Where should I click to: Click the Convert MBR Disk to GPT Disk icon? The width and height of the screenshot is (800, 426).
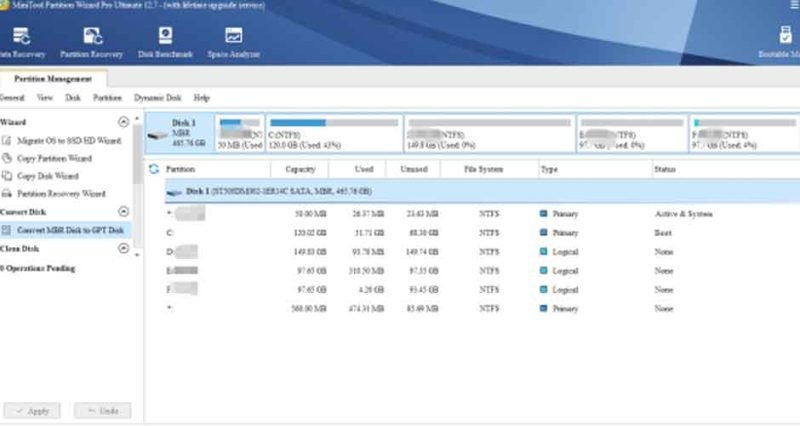[x=6, y=230]
